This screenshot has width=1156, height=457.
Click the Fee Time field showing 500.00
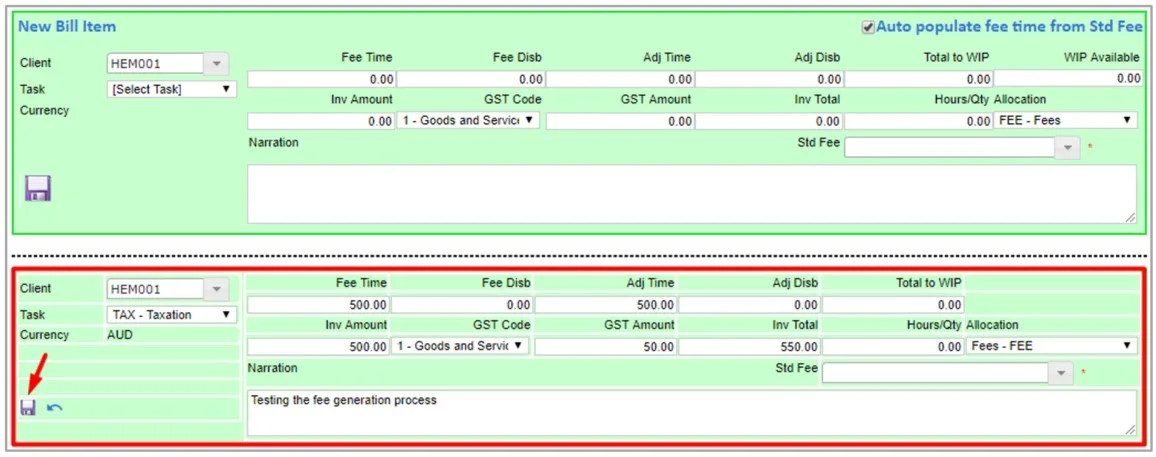coord(318,304)
